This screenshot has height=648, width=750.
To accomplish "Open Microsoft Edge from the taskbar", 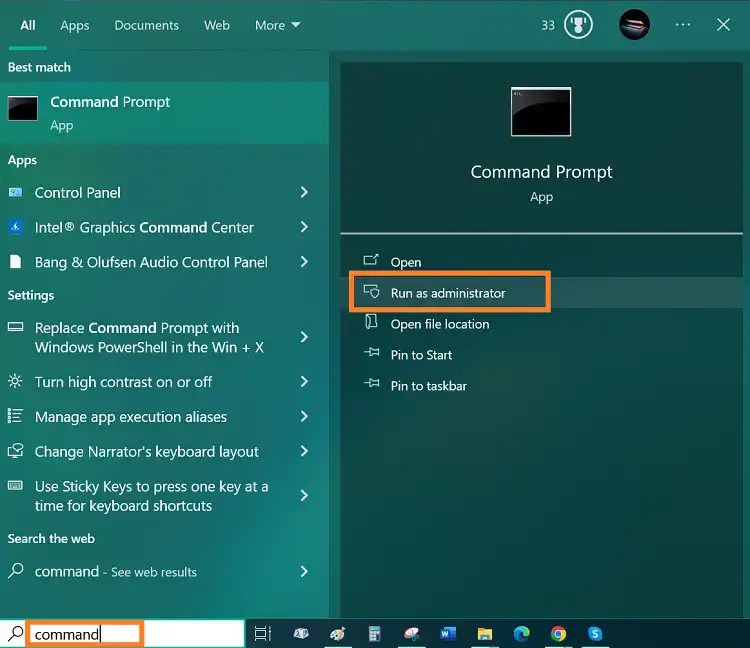I will pos(521,634).
